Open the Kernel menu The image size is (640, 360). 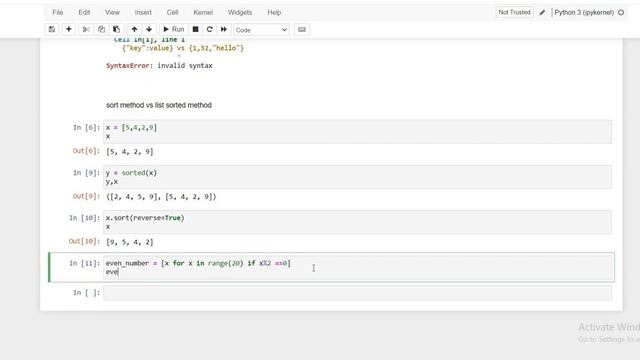point(203,12)
